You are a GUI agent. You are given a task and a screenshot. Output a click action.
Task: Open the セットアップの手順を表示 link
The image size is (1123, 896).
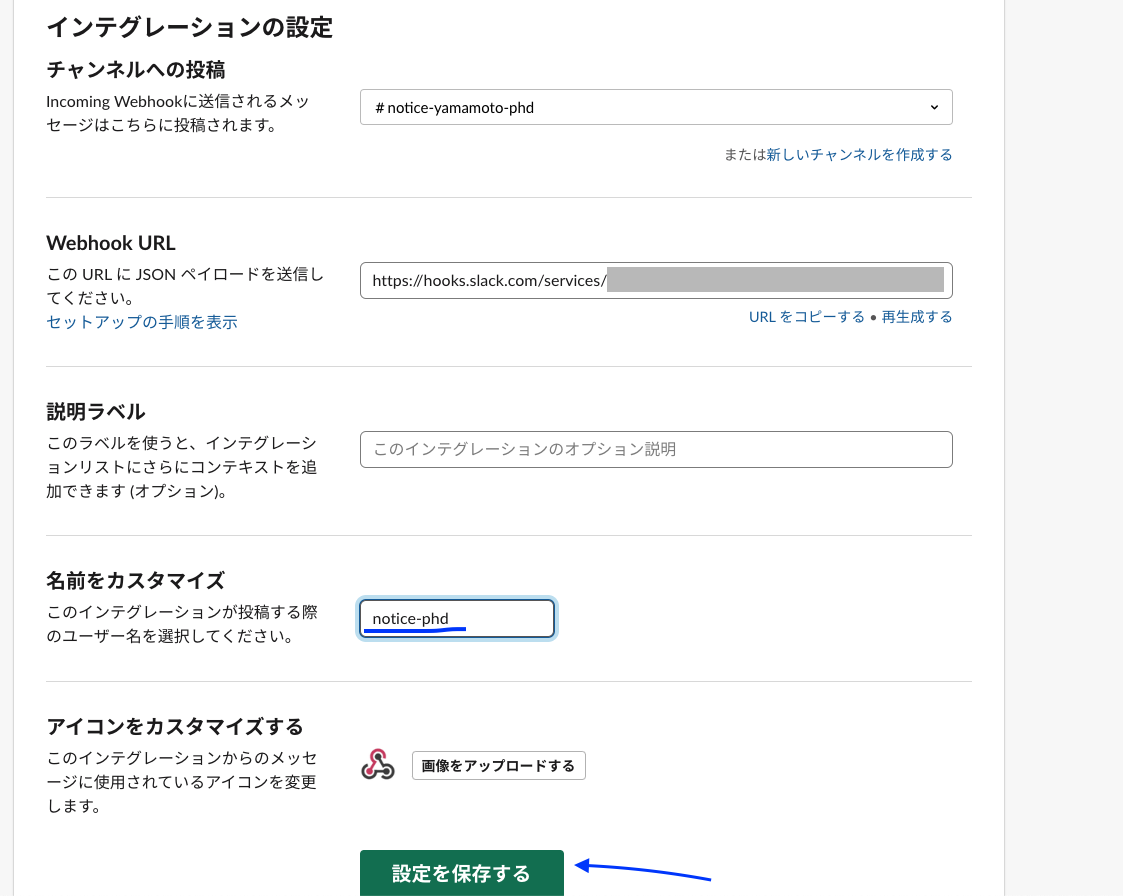click(142, 322)
